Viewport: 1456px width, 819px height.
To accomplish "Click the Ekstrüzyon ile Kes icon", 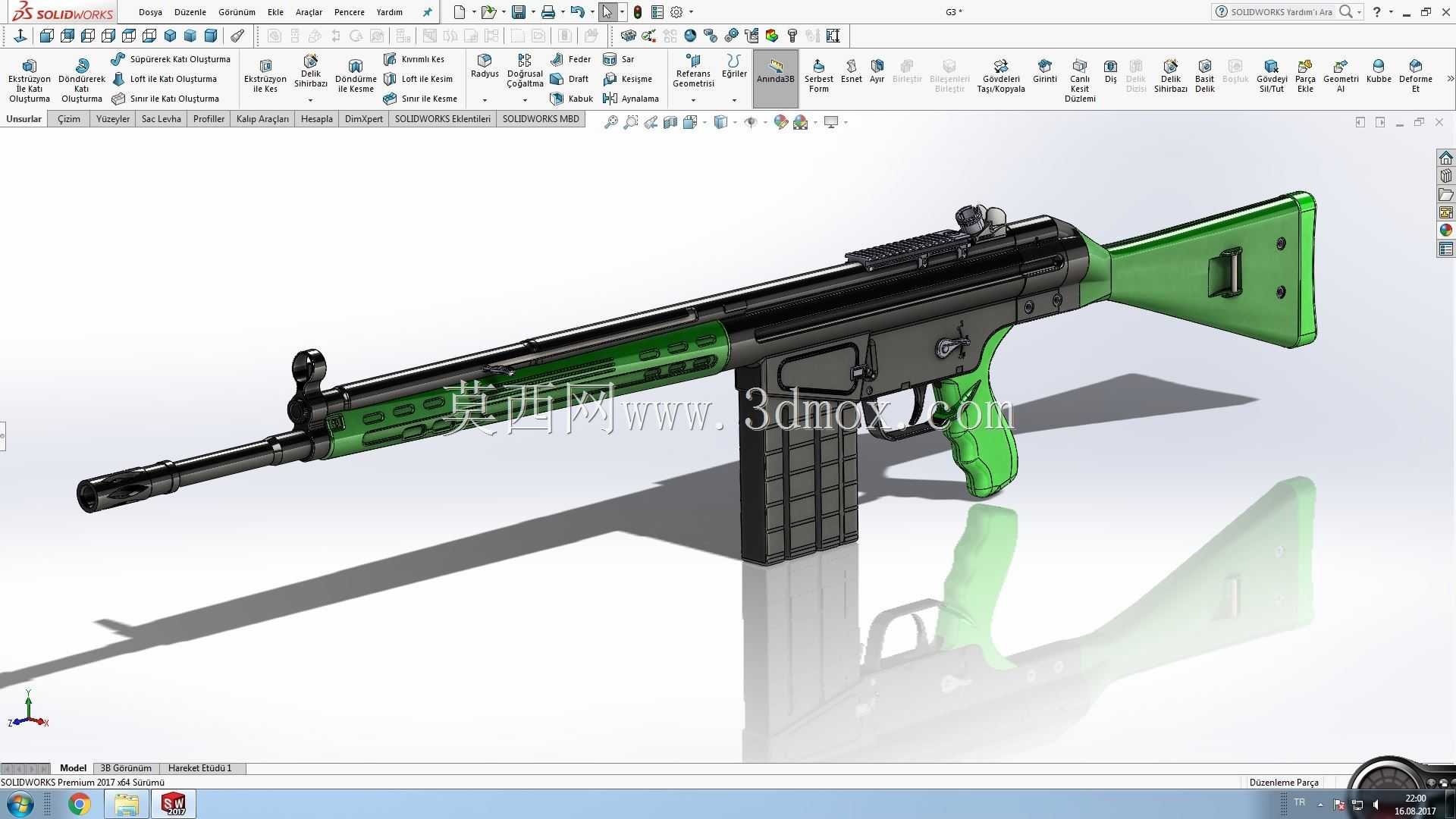I will point(265,75).
